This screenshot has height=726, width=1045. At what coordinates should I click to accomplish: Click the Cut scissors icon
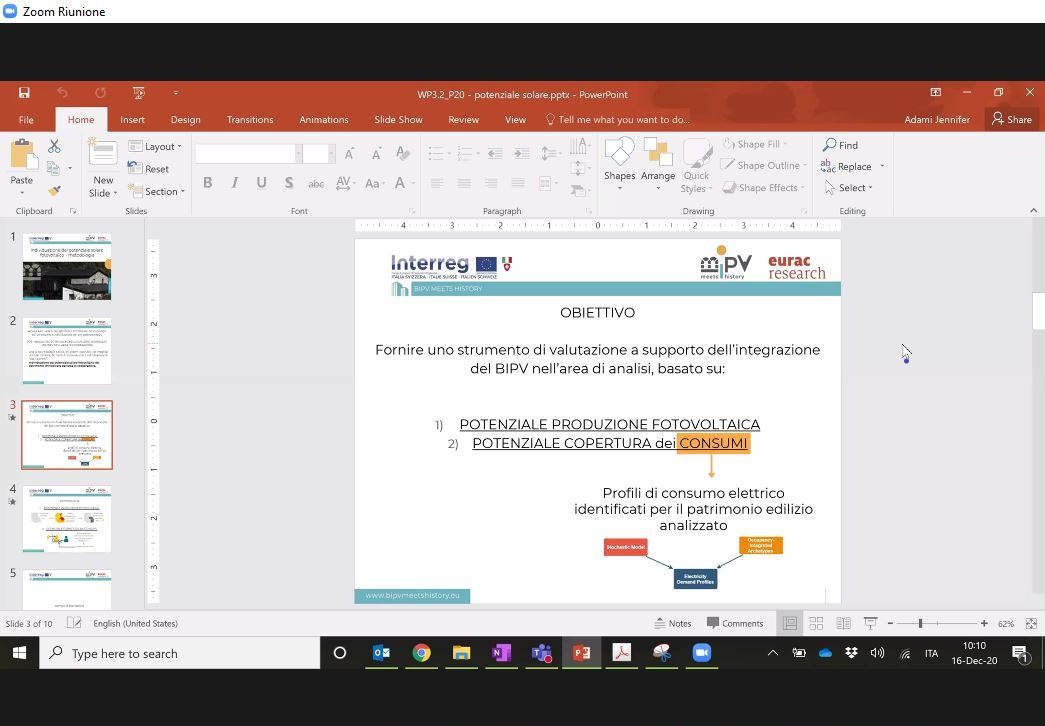coord(54,145)
